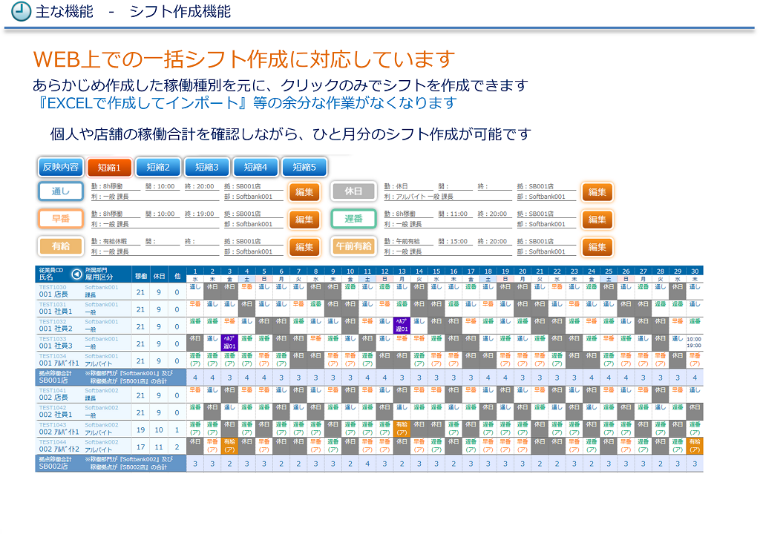Click the purple ヘルプ cell for 001 社員3
The height and width of the screenshot is (537, 760).
229,343
